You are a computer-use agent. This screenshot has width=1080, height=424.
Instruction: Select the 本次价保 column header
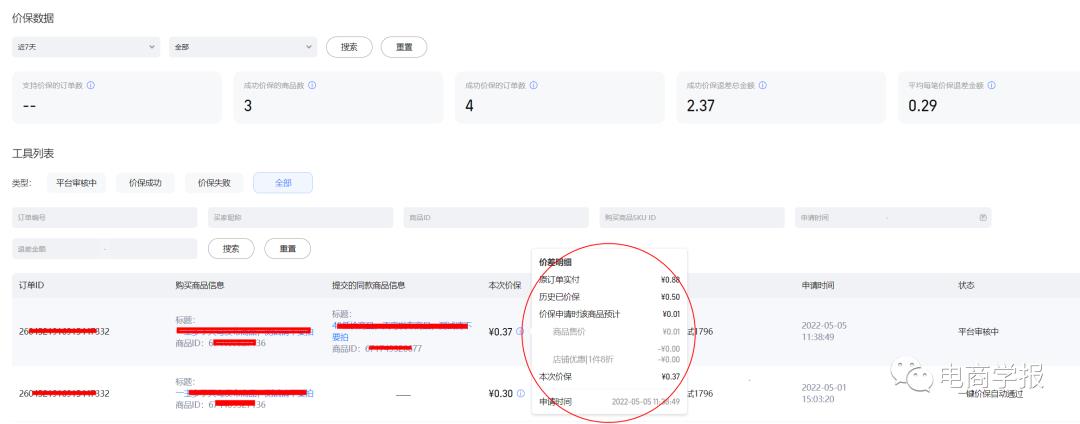pyautogui.click(x=505, y=286)
